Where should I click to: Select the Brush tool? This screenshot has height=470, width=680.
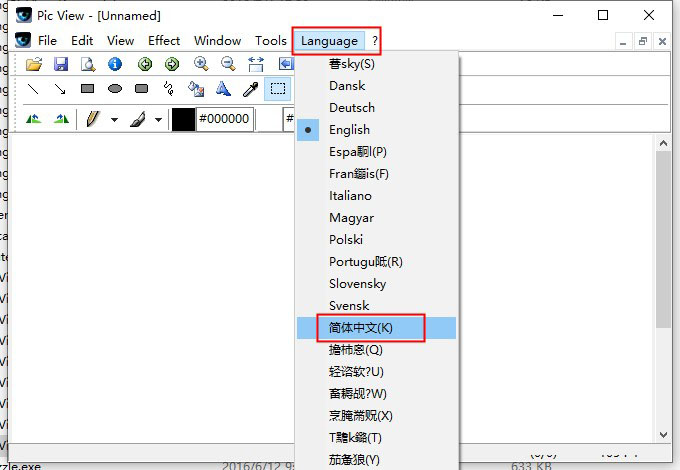(x=138, y=119)
